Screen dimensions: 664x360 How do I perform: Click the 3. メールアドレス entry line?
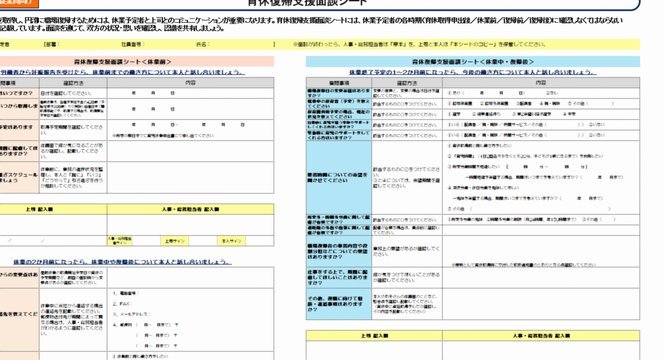131,314
